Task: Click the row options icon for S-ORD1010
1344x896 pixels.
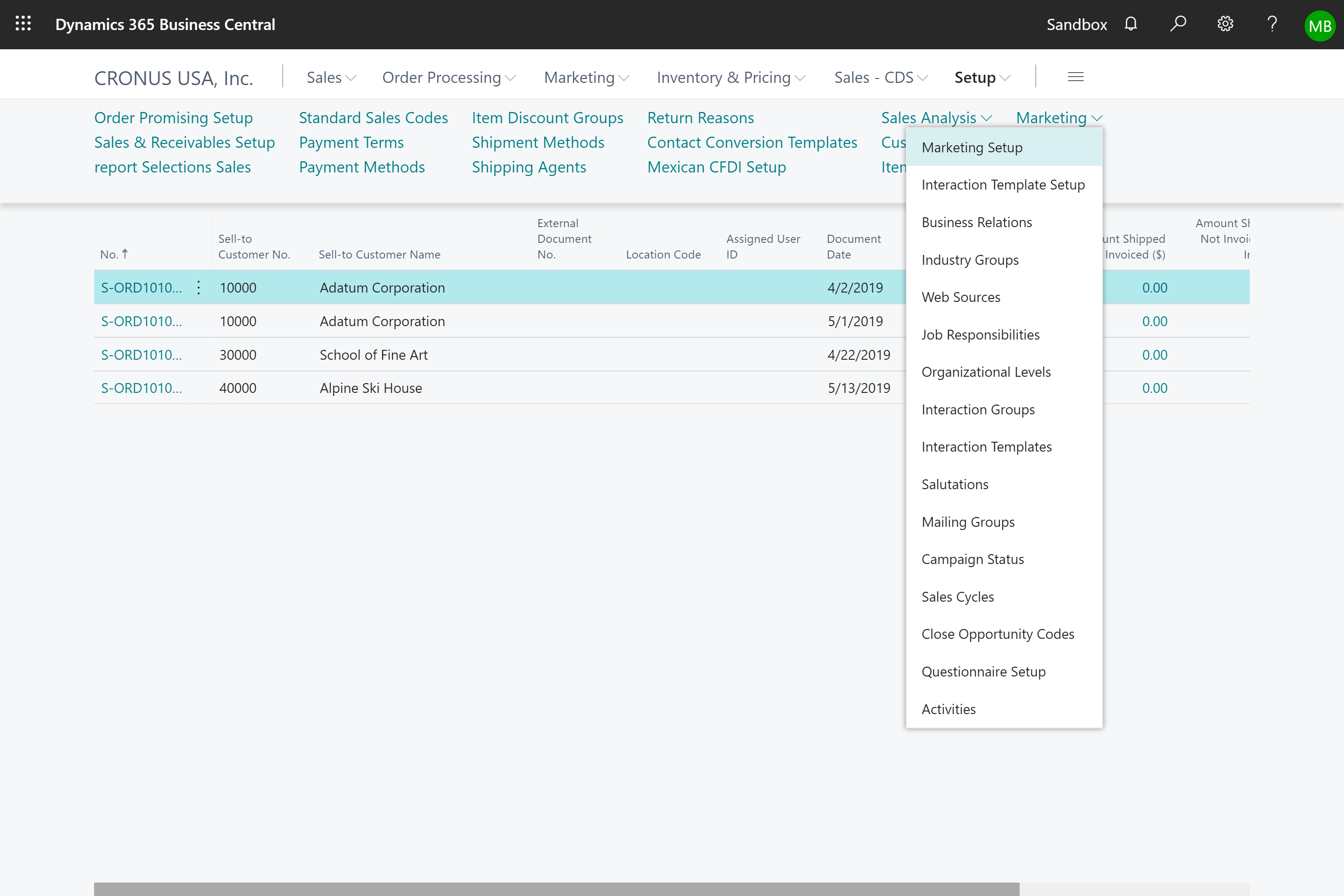Action: click(x=199, y=287)
